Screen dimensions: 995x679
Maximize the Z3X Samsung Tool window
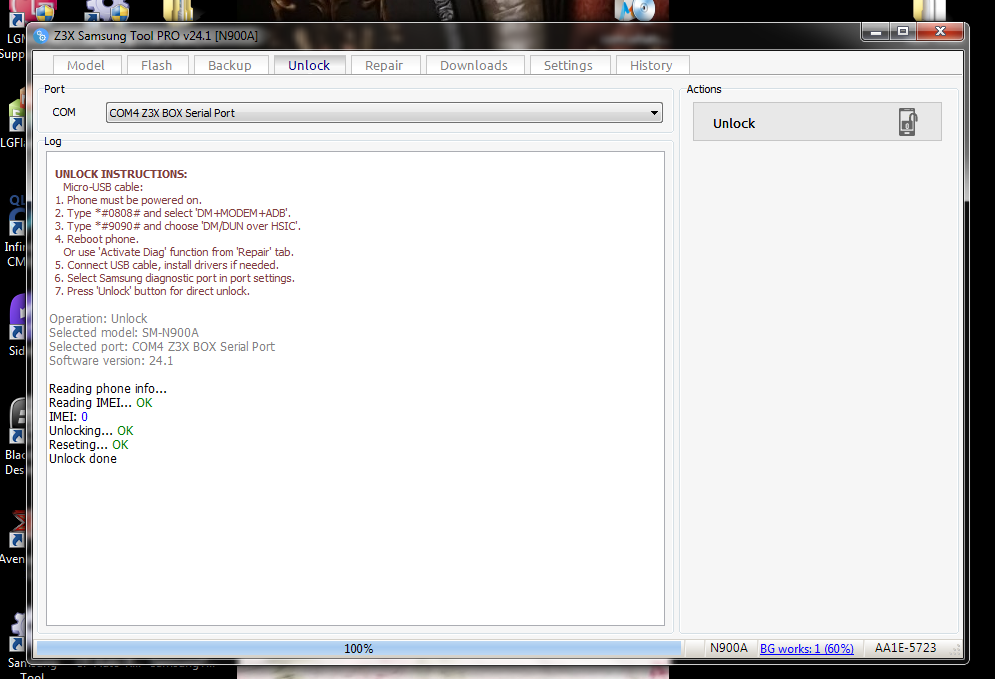pyautogui.click(x=902, y=31)
